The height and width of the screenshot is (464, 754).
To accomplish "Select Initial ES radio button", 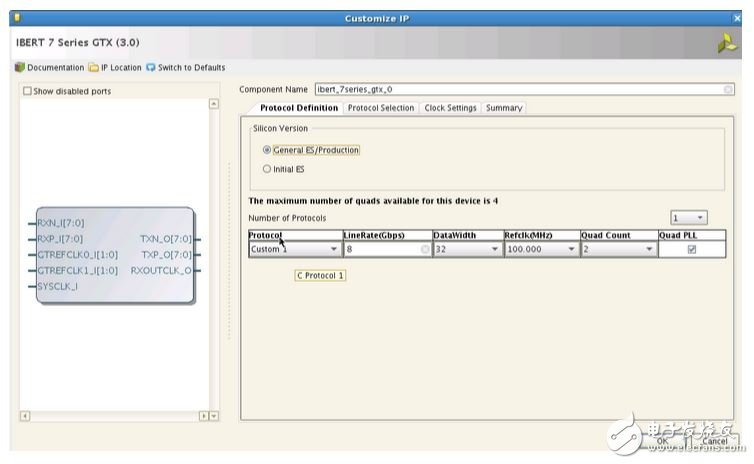I will coord(267,169).
